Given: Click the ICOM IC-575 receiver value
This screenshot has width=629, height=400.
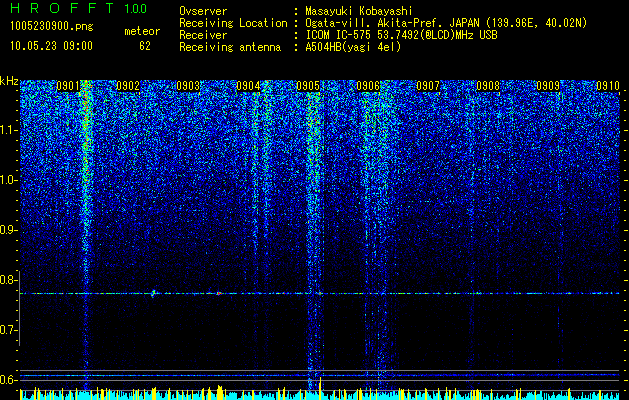Looking at the screenshot, I should click(x=401, y=35).
